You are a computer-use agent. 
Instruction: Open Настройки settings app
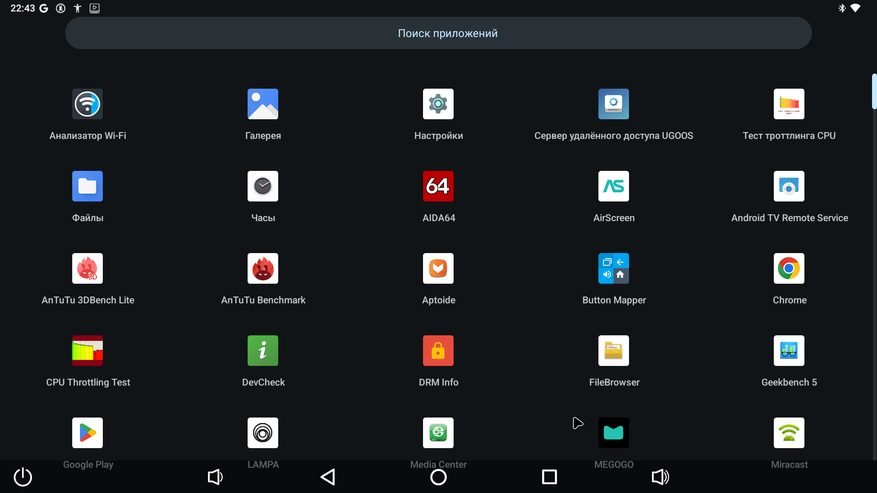438,104
